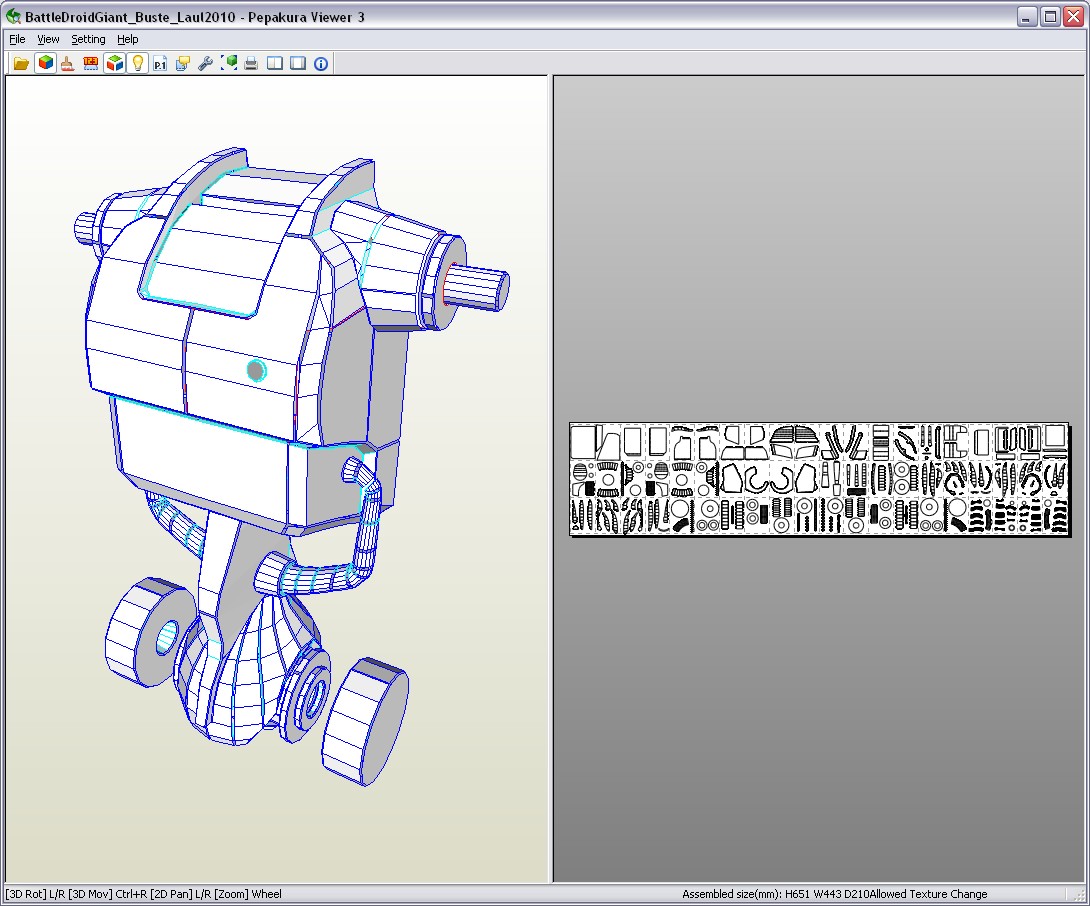Click the fit-to-view green cube icon
1090x906 pixels.
(x=229, y=64)
